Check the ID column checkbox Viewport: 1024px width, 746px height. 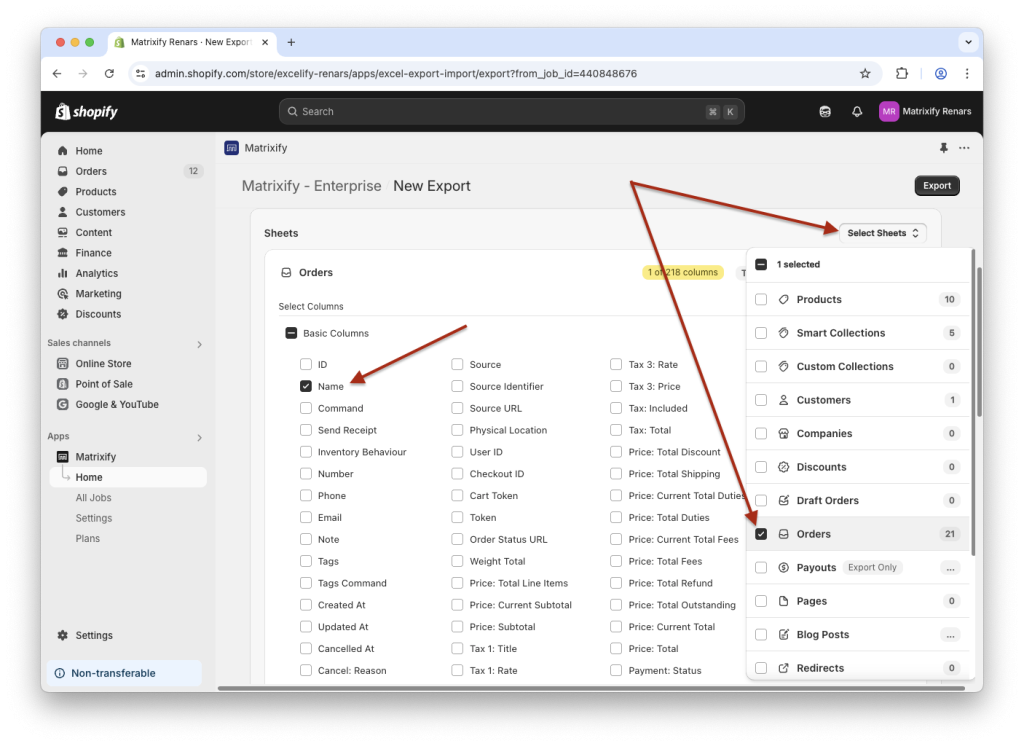[x=307, y=364]
